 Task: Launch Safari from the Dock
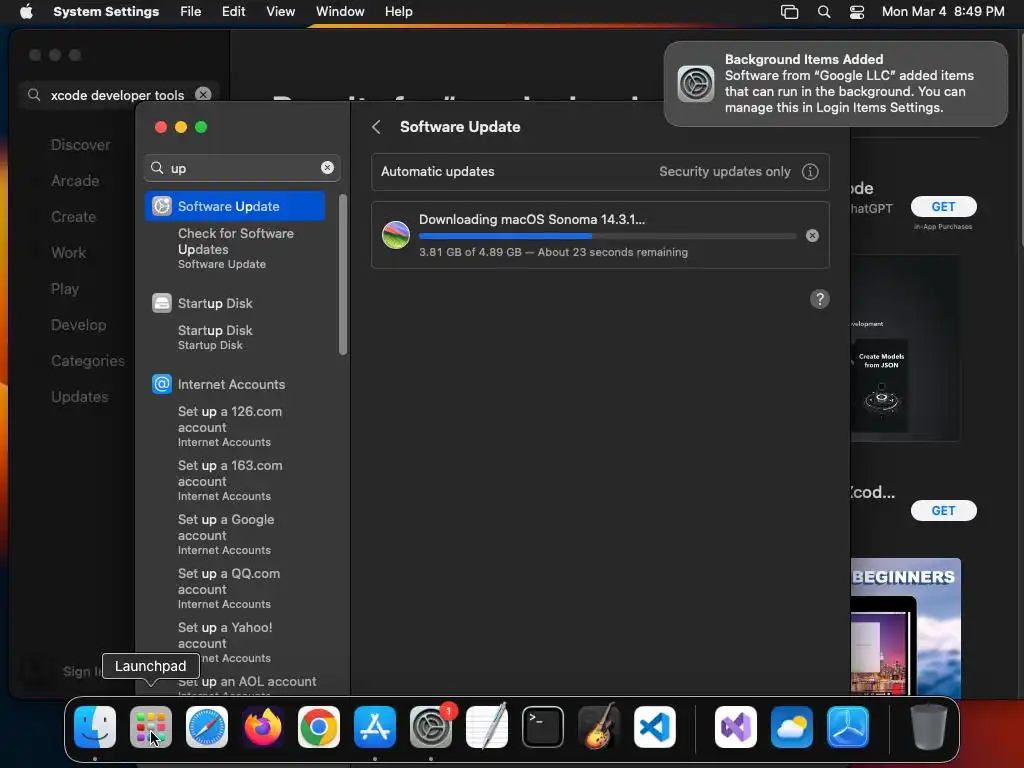coord(207,727)
